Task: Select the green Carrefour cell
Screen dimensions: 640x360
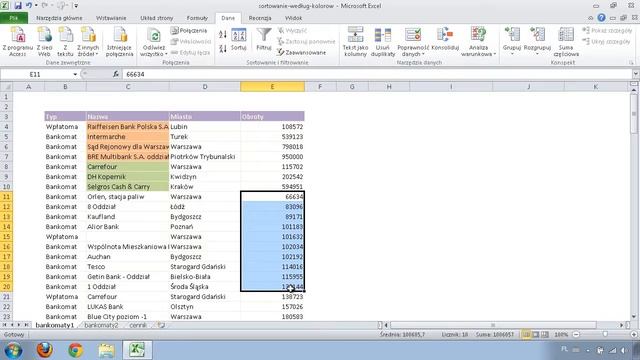Action: click(128, 167)
